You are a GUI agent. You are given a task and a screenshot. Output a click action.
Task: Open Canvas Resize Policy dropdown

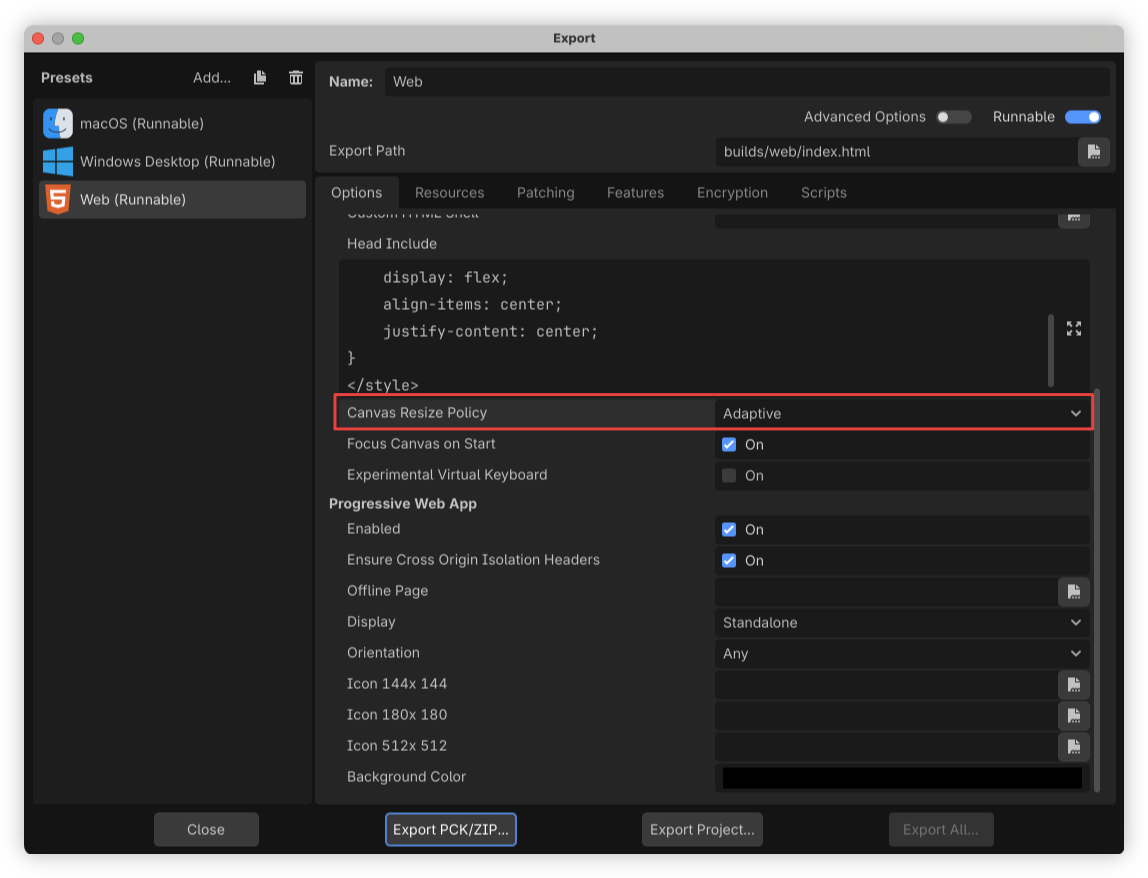902,413
